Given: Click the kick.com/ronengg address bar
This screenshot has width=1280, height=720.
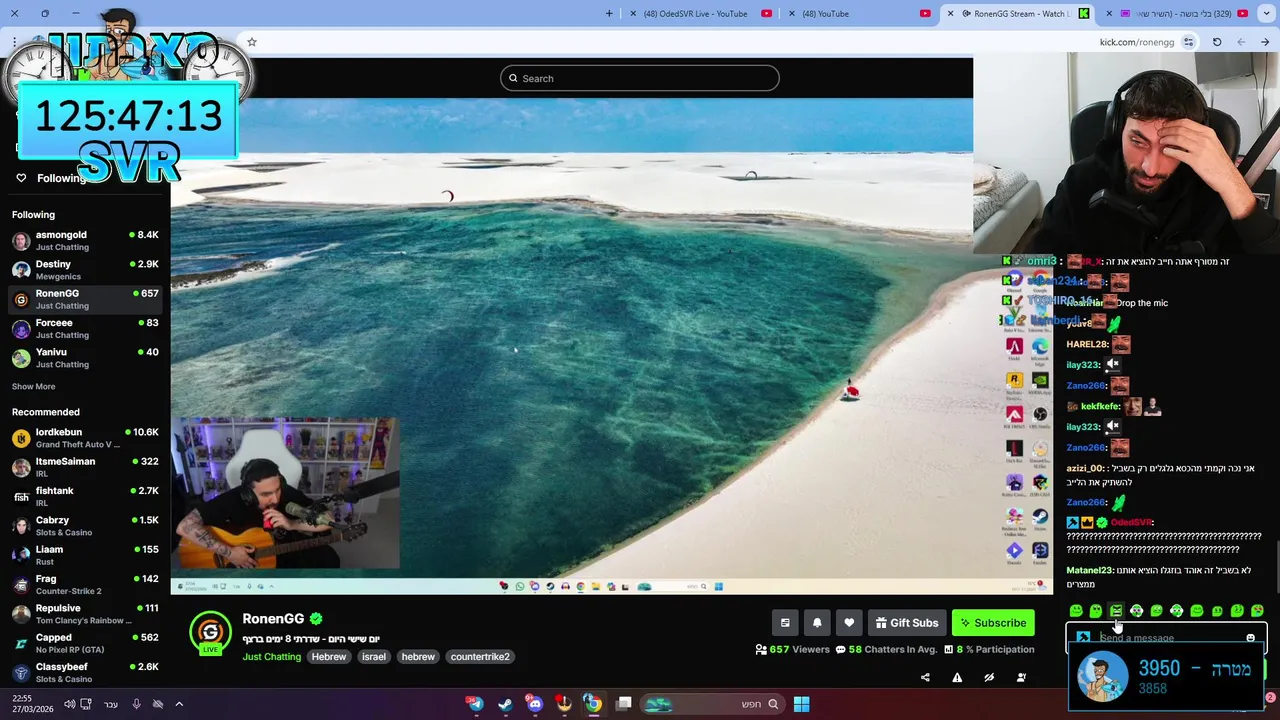Looking at the screenshot, I should (x=1136, y=42).
